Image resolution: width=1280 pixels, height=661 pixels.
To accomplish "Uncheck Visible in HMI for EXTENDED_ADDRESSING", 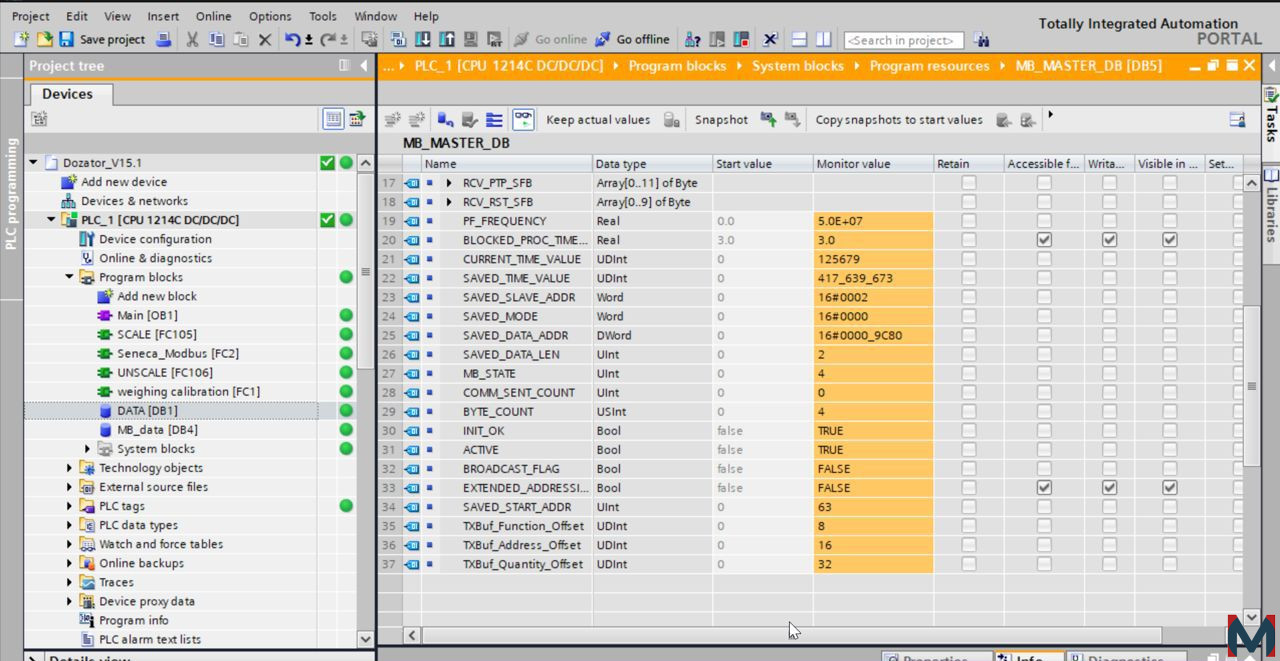I will [x=1169, y=488].
